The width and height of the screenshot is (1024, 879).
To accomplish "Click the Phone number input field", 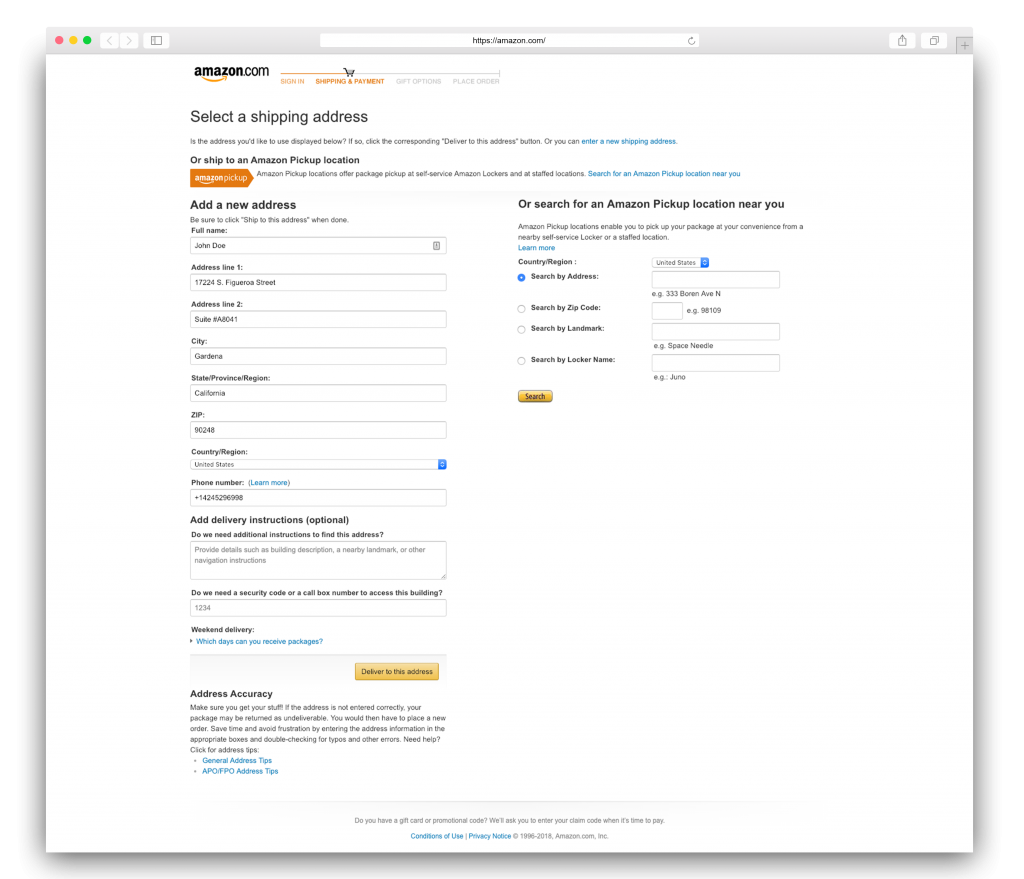I will click(x=318, y=498).
